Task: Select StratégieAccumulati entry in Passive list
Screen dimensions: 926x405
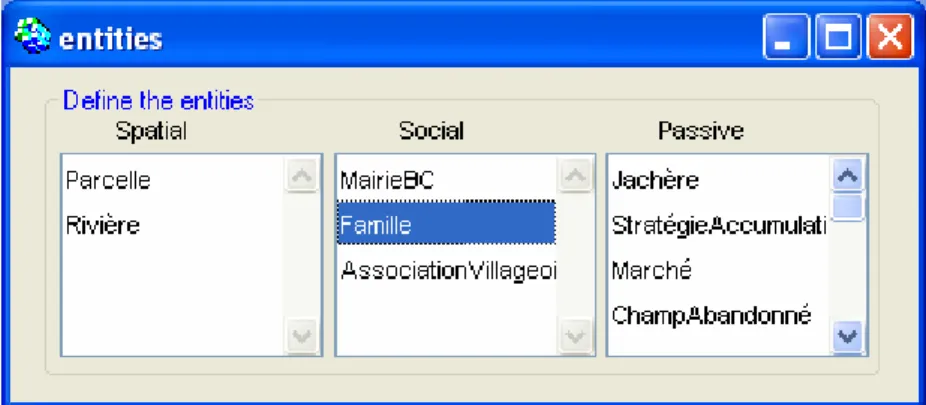Action: 718,225
